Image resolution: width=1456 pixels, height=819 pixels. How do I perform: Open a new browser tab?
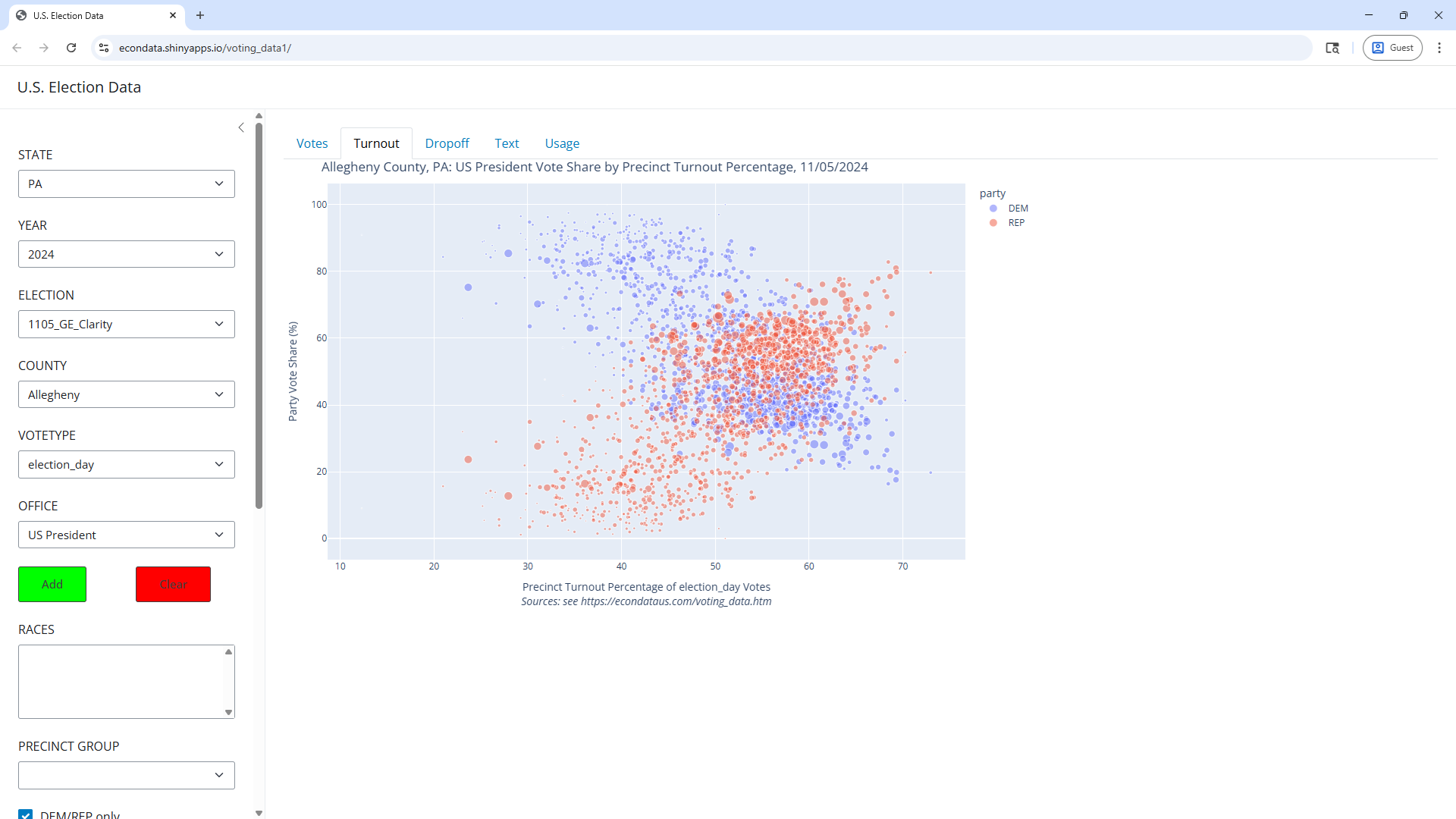200,15
